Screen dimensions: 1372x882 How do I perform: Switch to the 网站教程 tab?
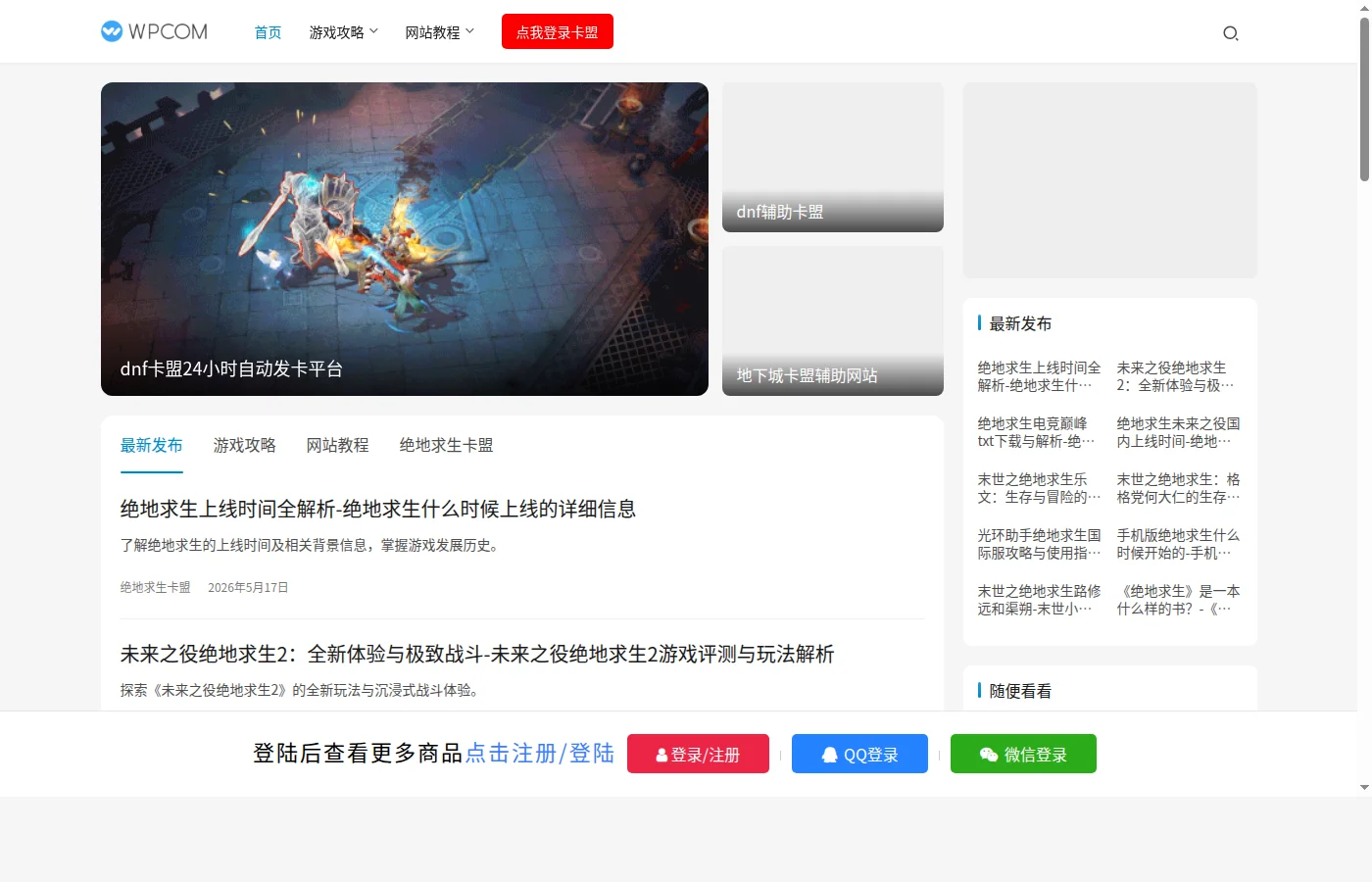(x=338, y=445)
